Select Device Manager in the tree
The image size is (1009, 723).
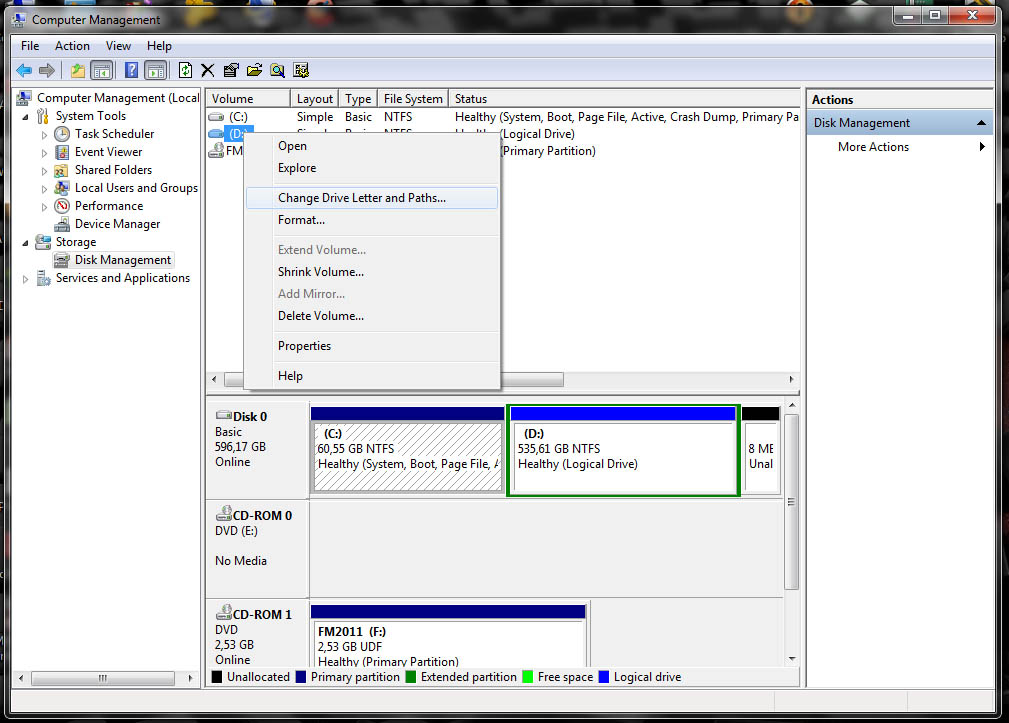tap(117, 224)
